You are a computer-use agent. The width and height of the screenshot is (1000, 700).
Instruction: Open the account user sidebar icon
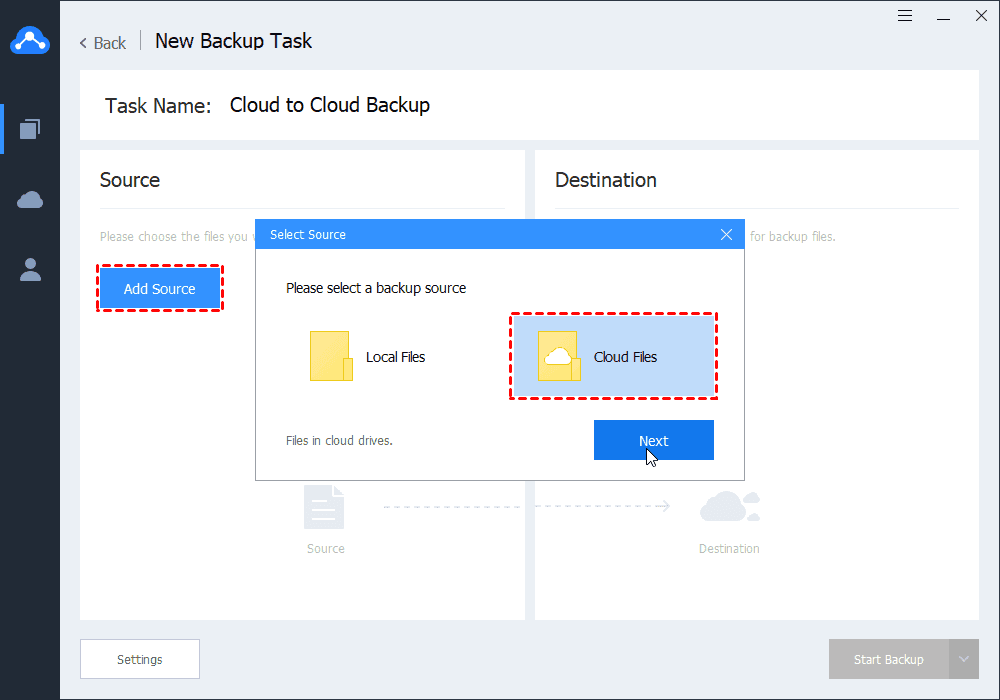(x=30, y=270)
